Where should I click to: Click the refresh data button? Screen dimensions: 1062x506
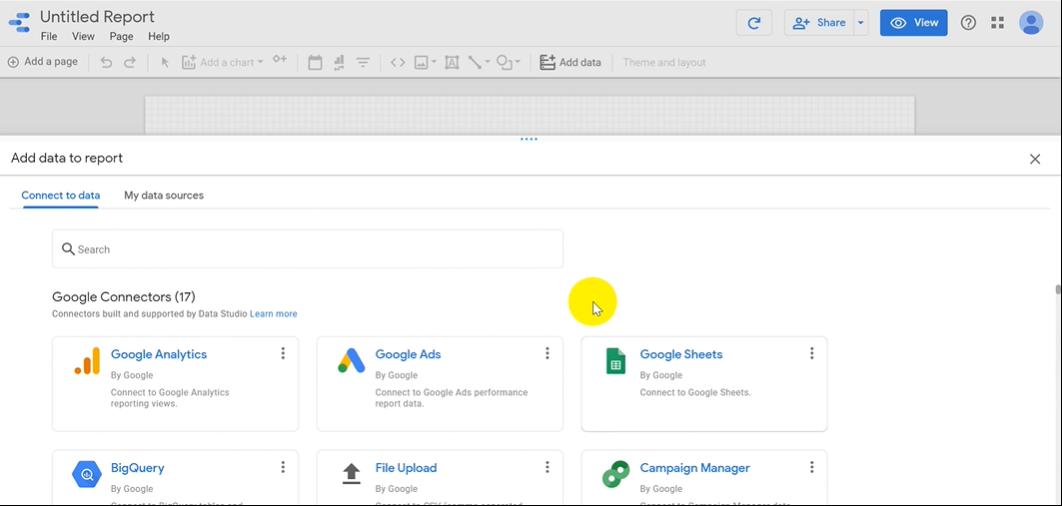click(x=754, y=23)
